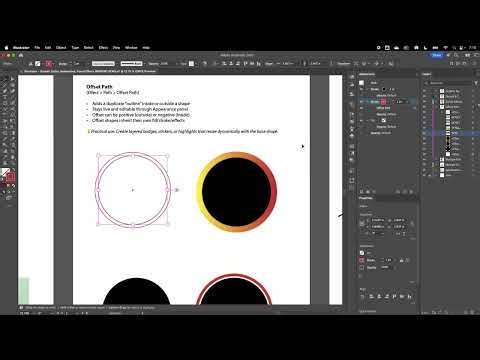Screen dimensions: 480x360
Task: Open the Type menu
Action: click(75, 48)
